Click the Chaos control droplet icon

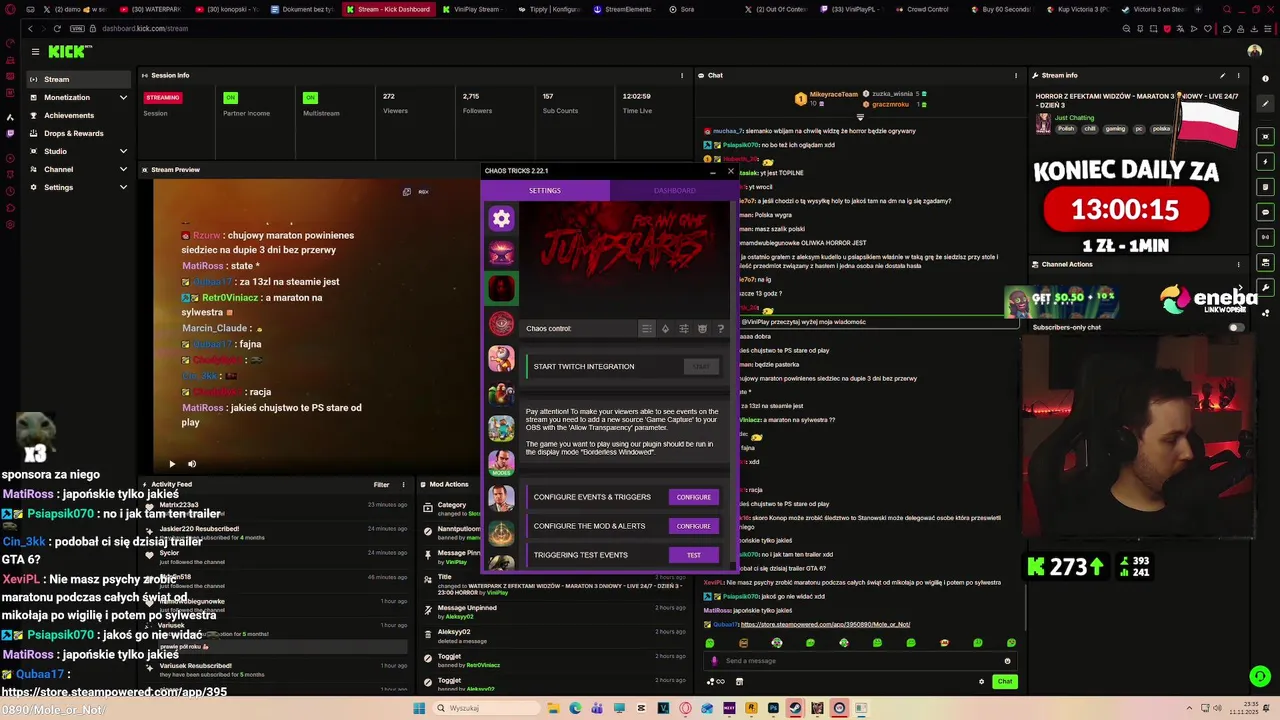pos(665,329)
